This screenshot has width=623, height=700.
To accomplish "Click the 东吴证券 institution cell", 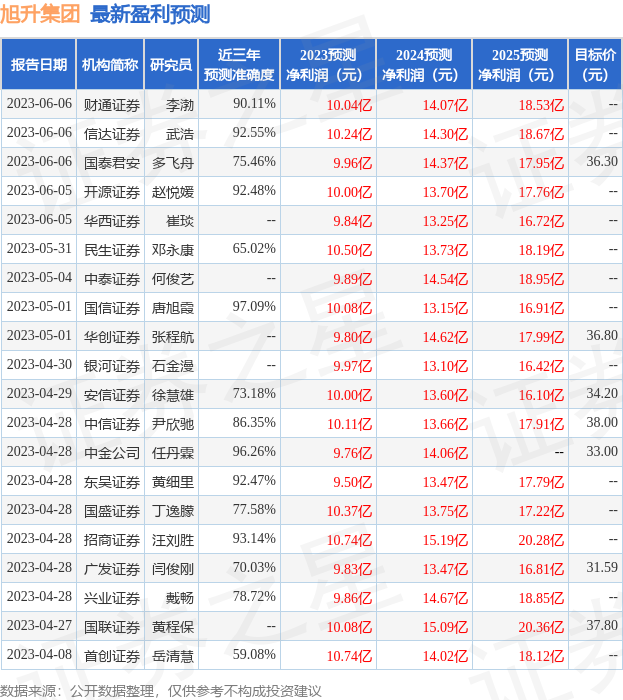I will coord(112,483).
